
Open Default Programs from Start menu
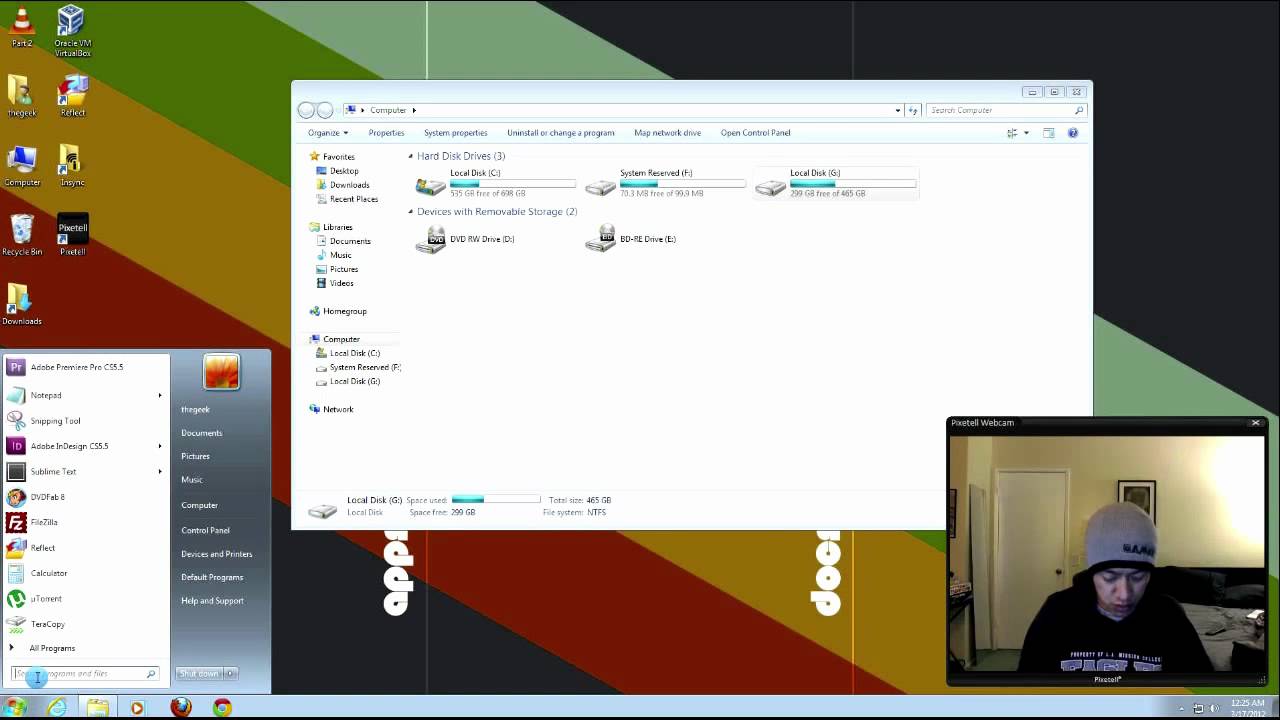click(212, 577)
